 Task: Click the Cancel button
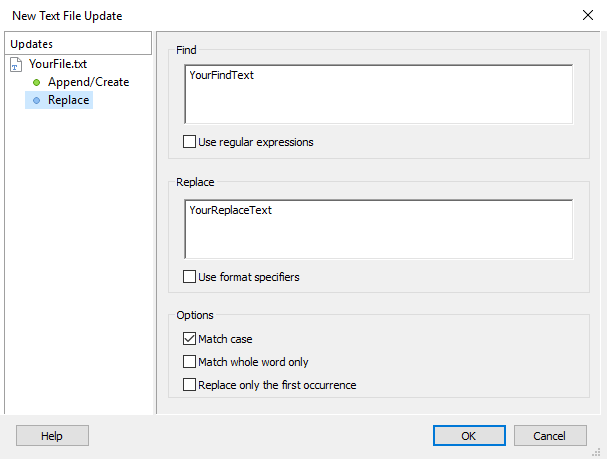pos(550,436)
